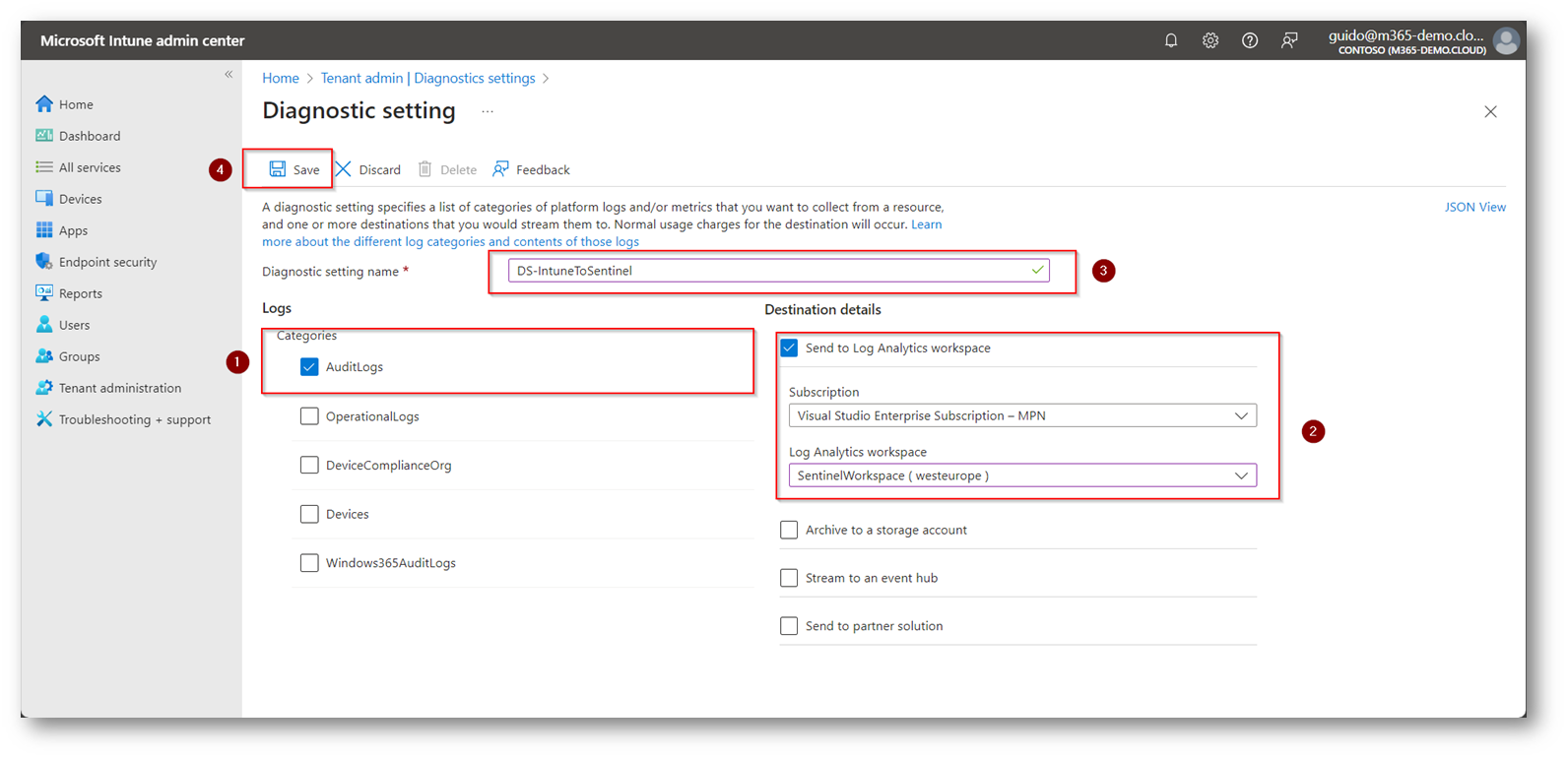Open the JSON View link
Viewport: 1568px width, 759px height.
click(x=1474, y=207)
